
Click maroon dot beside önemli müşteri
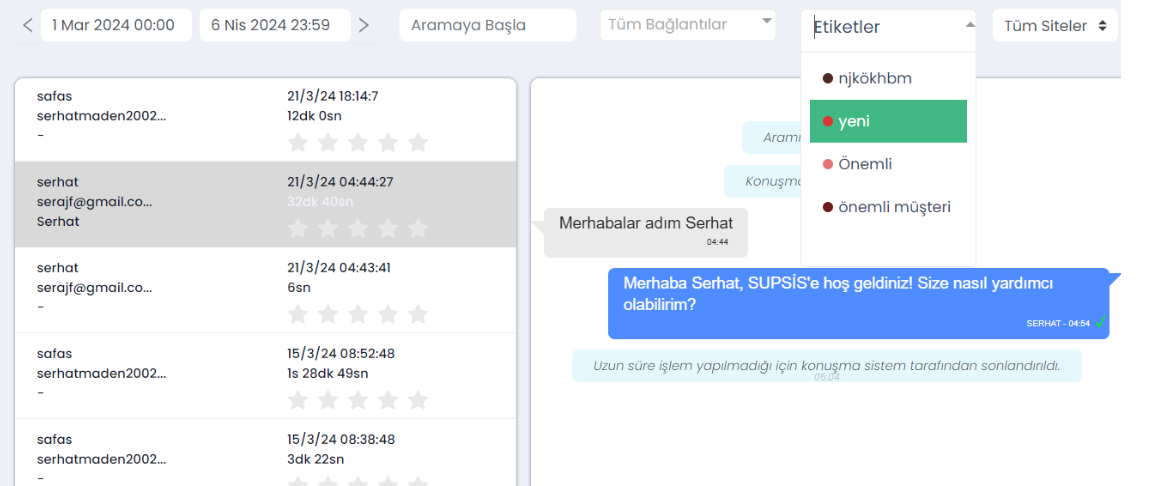coord(828,208)
